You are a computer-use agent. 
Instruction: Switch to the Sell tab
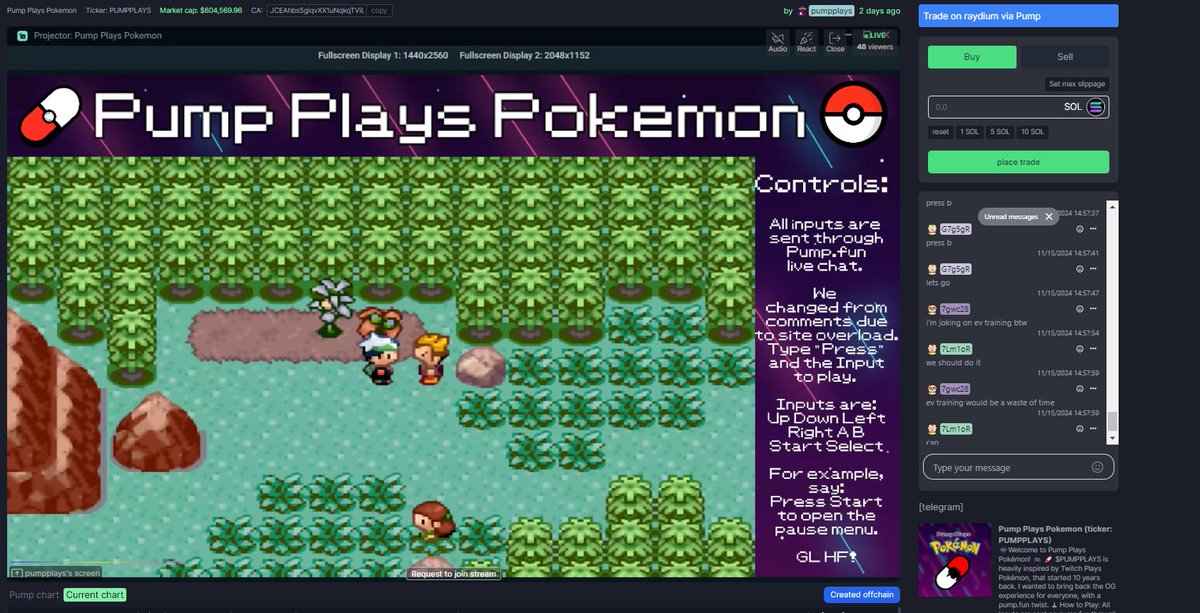pos(1065,57)
